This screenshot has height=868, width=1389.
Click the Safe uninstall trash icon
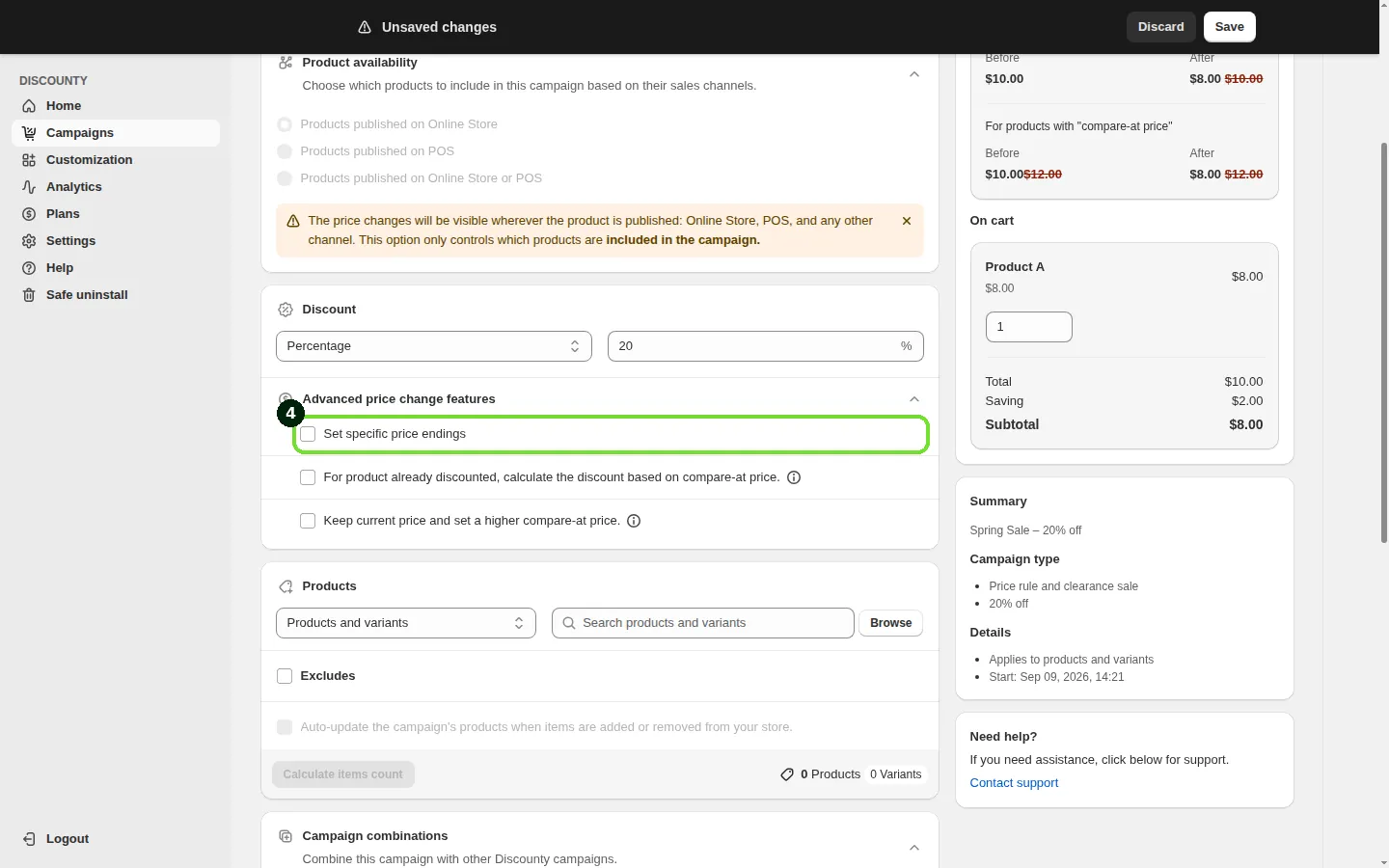point(29,295)
